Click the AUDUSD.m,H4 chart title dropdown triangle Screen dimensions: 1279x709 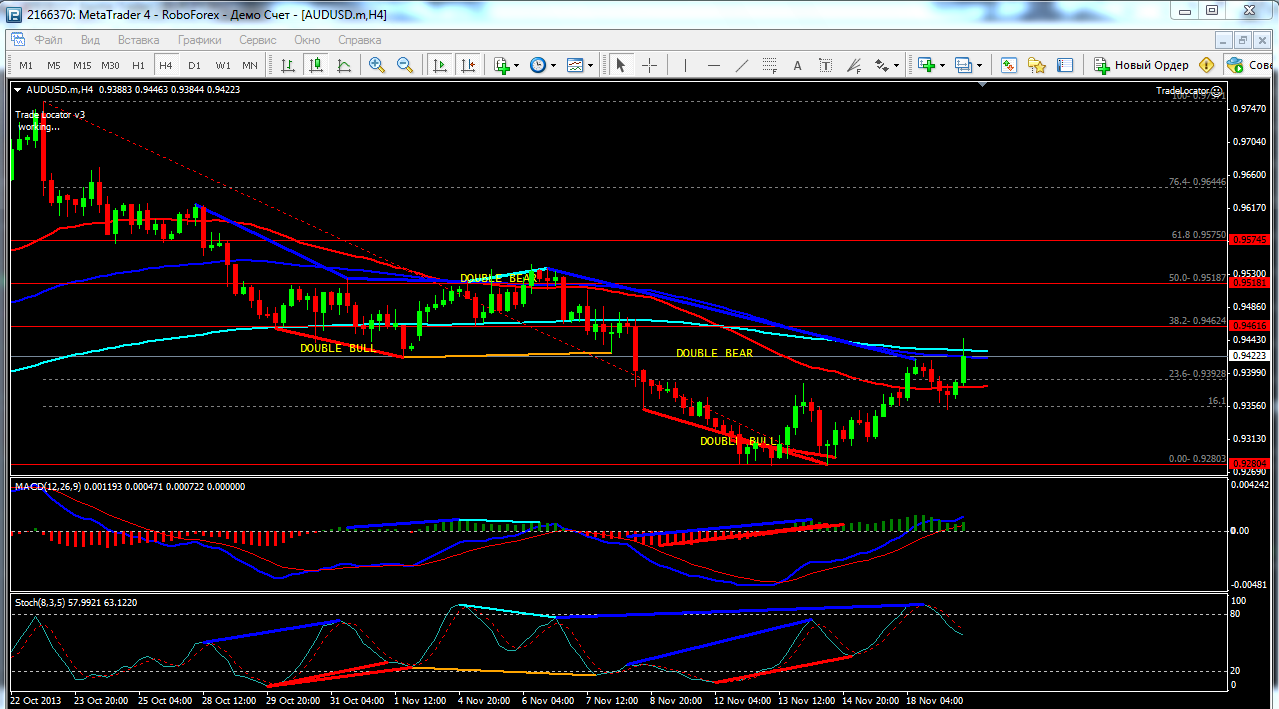[x=18, y=89]
